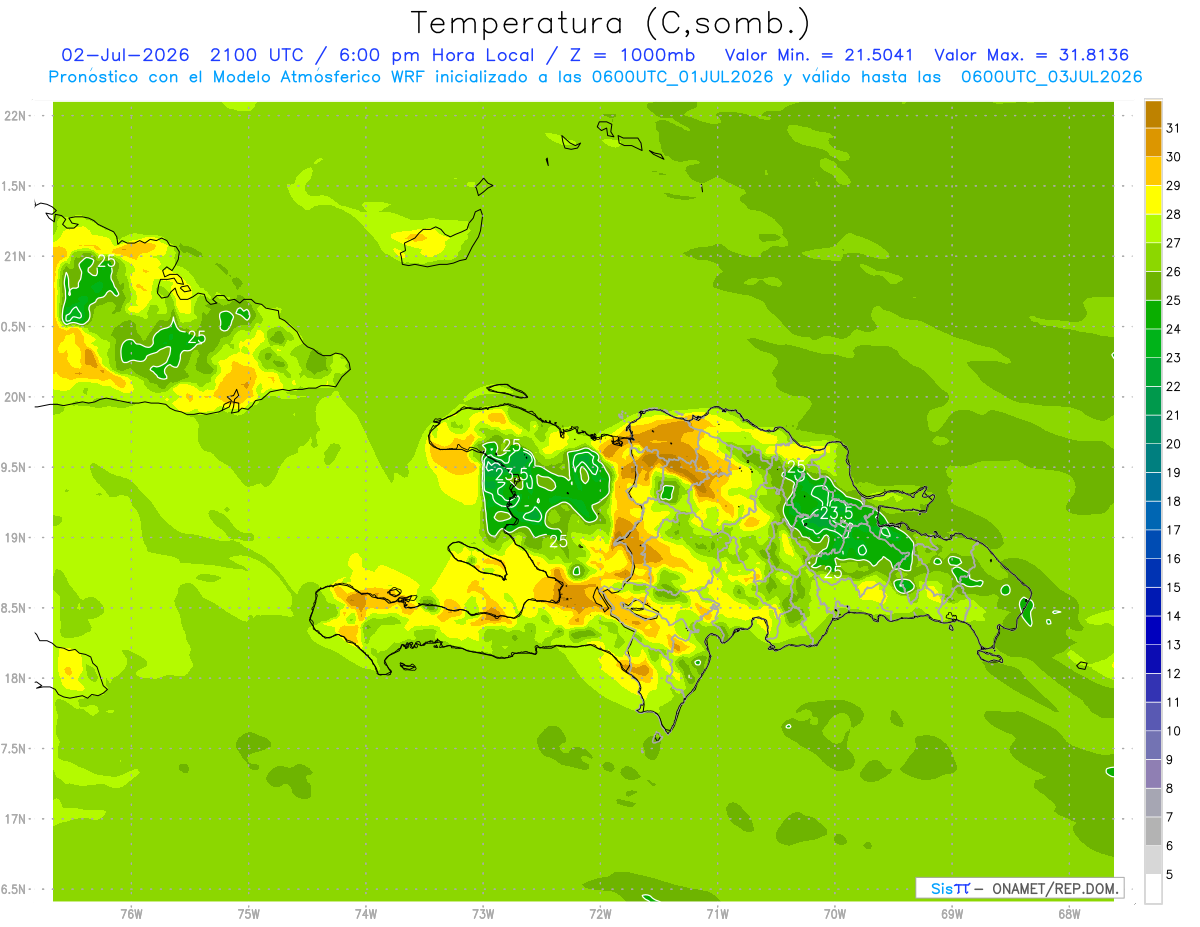Click the "18N" latitude axis label

coord(16,678)
